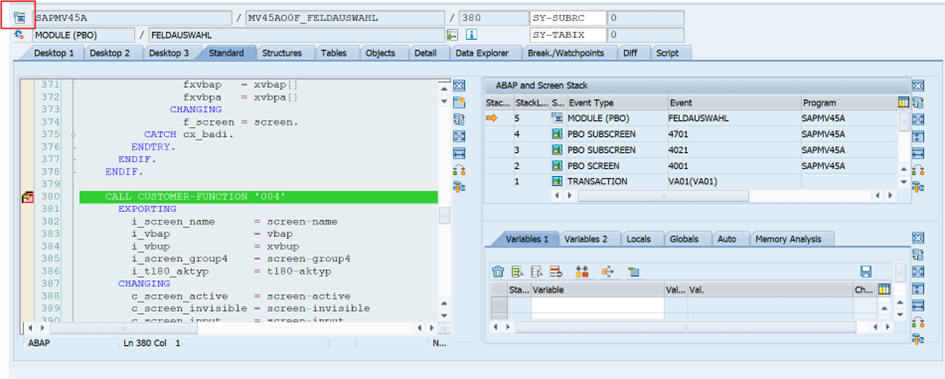
Task: Click the blue-green layer icon in Variables toolbar
Action: pos(633,272)
